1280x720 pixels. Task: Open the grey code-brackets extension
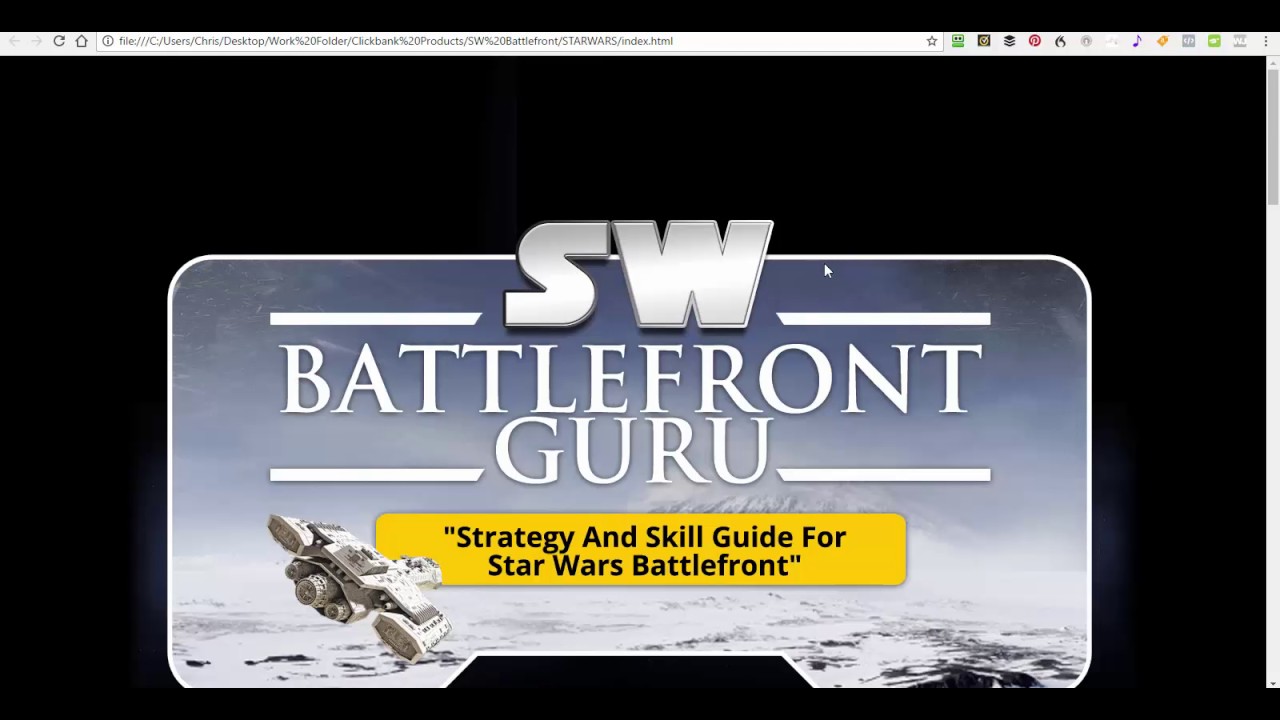(1188, 41)
